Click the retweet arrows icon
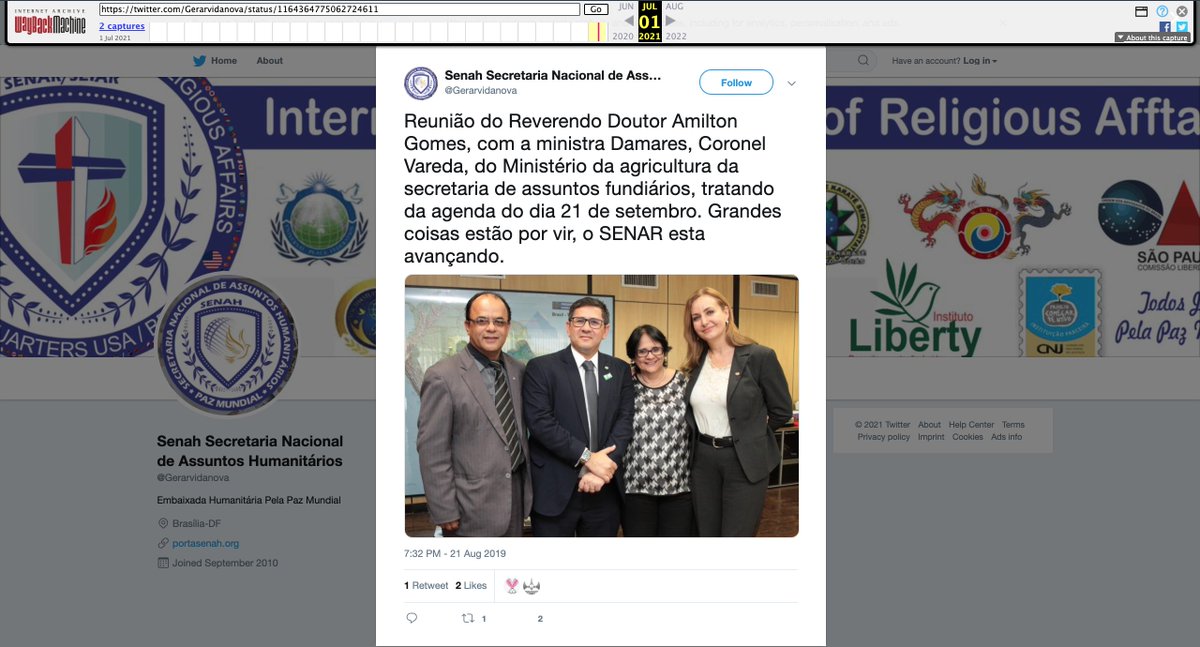Image resolution: width=1200 pixels, height=647 pixels. (467, 618)
